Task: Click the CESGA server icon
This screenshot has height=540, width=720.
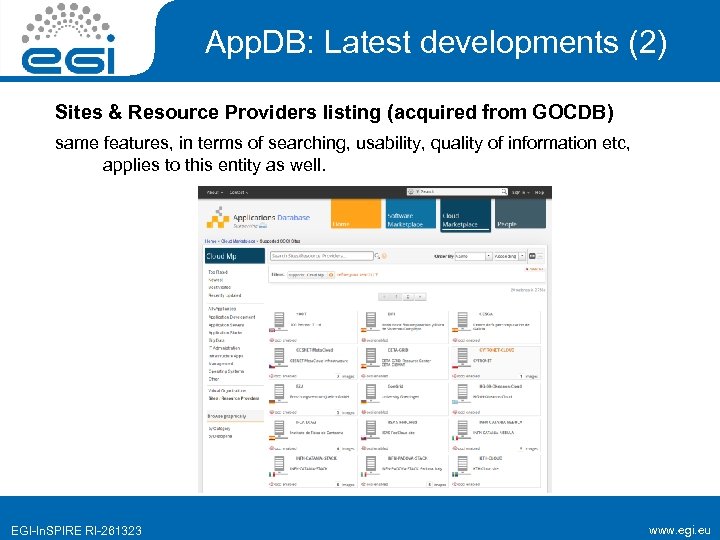Action: point(462,320)
